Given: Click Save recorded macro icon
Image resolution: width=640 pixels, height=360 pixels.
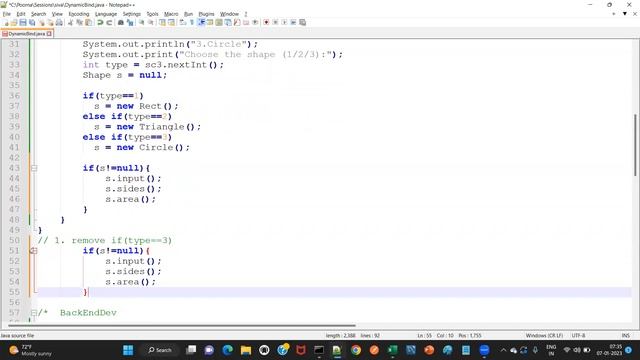Looking at the screenshot, I should [x=302, y=22].
